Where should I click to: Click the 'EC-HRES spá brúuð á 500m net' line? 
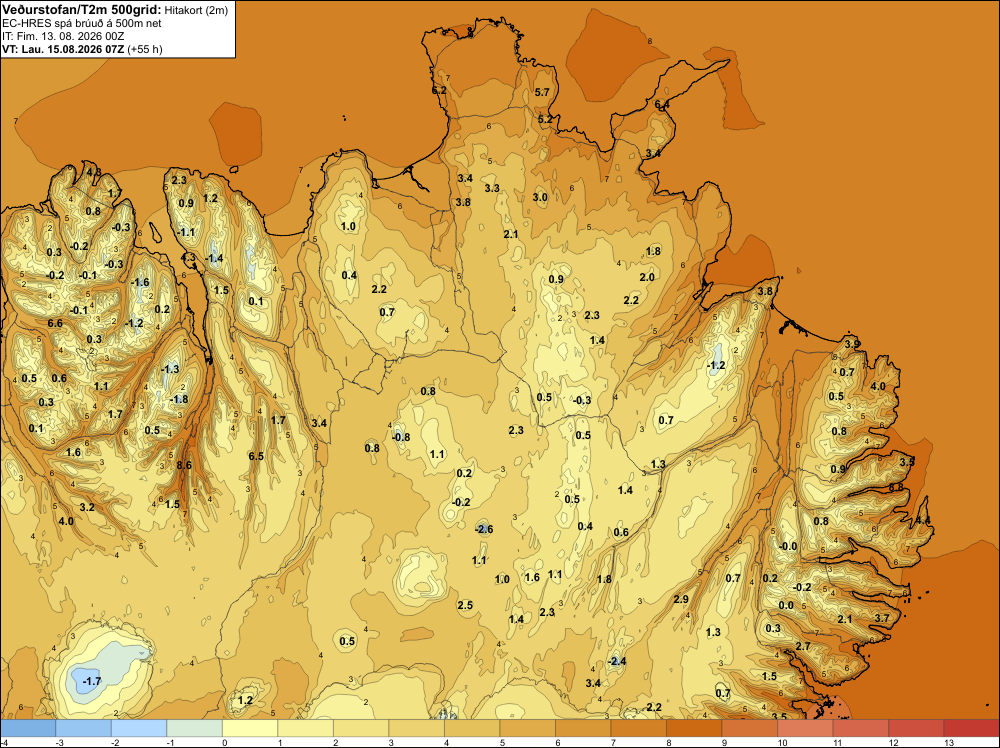tap(82, 23)
